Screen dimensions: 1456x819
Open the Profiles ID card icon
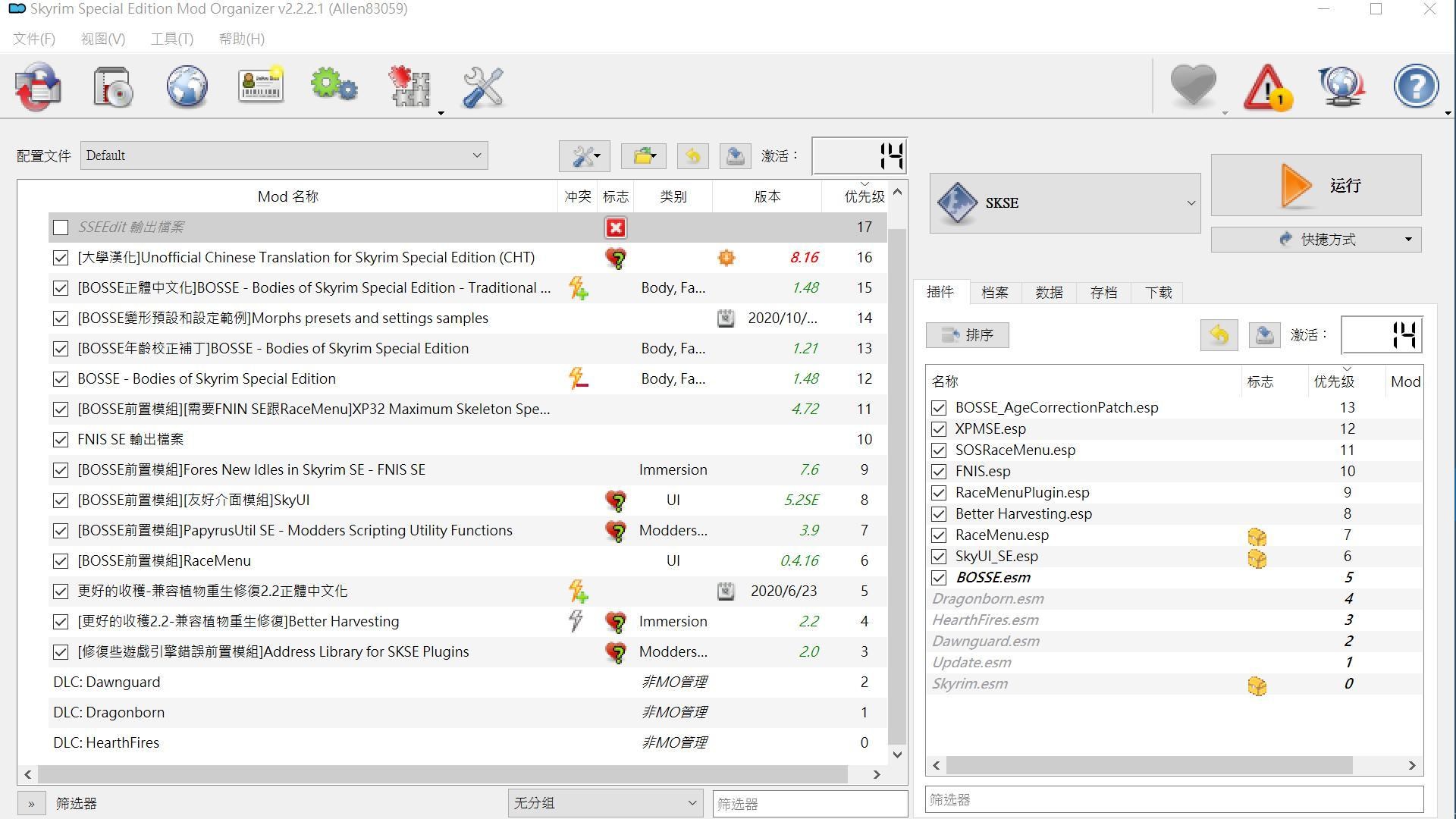coord(261,85)
